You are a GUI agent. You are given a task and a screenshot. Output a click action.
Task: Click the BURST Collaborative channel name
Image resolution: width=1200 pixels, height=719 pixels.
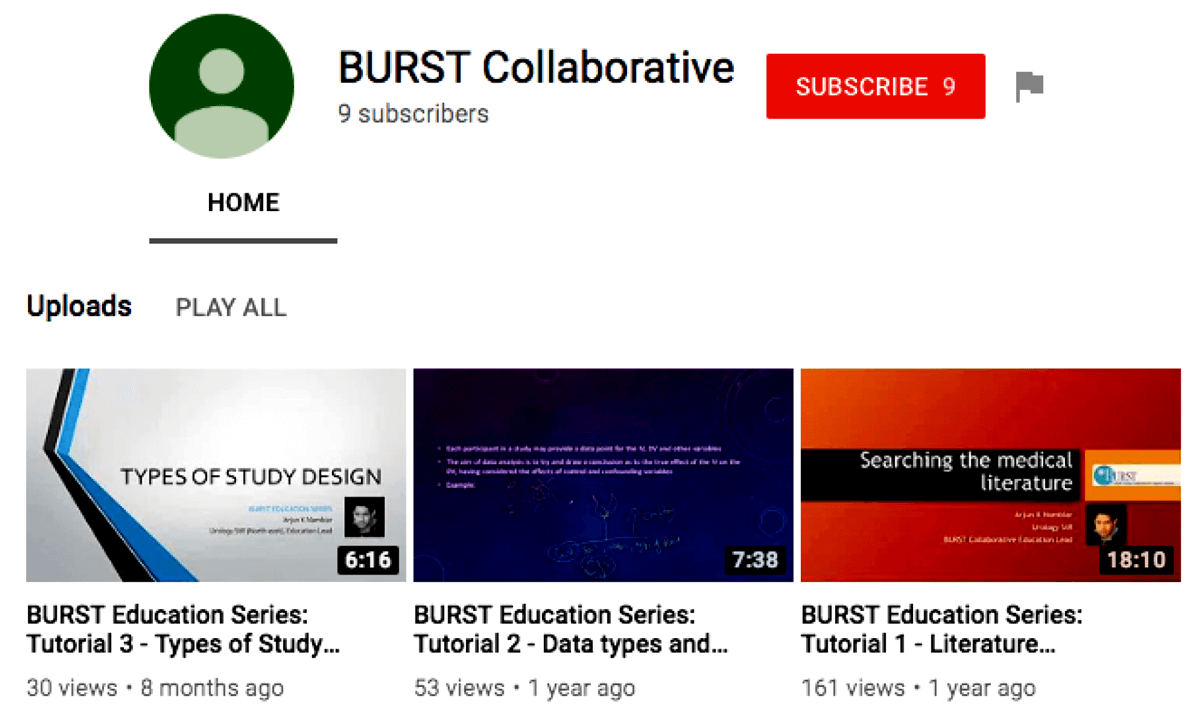[536, 68]
